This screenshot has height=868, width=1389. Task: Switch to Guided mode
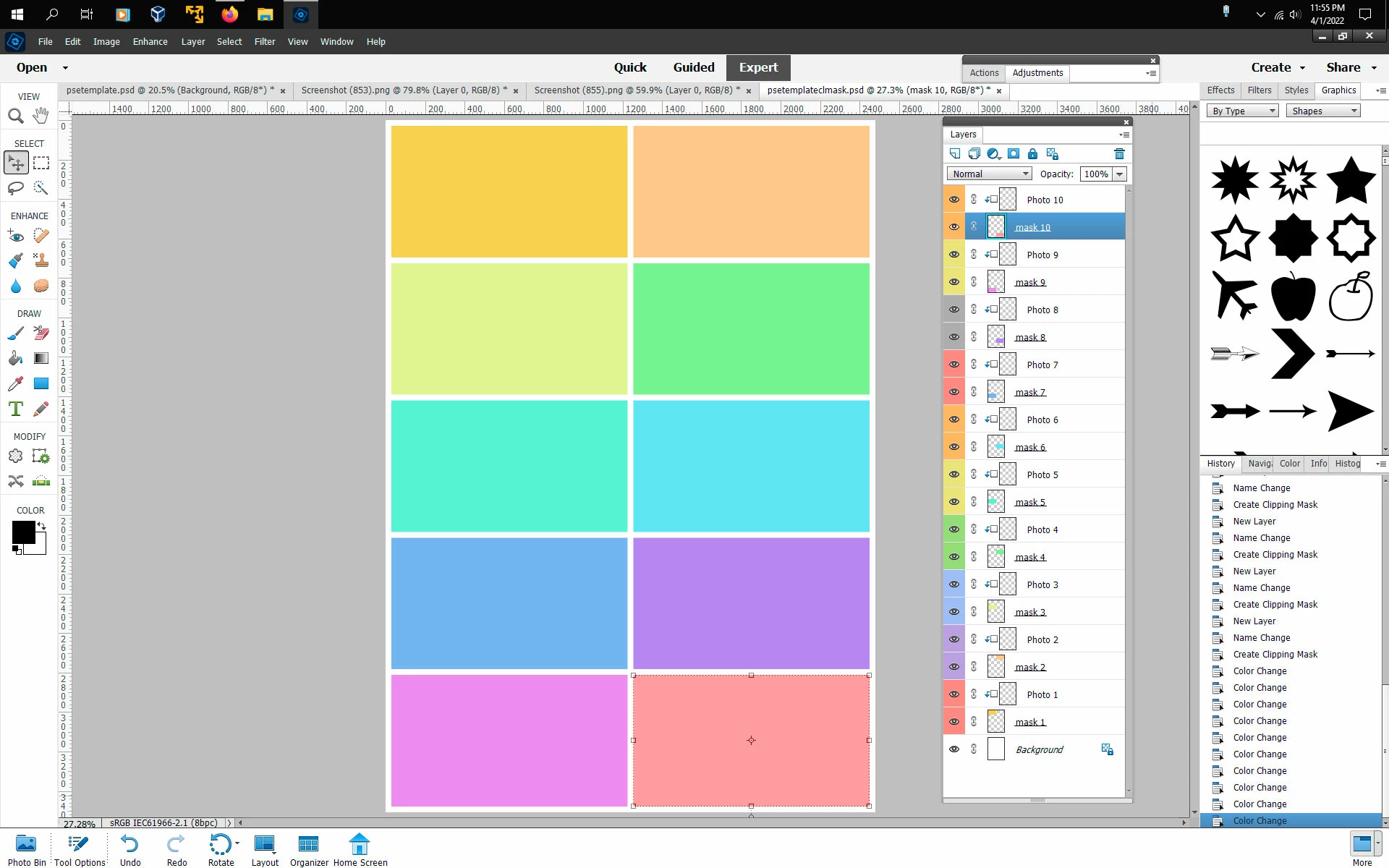click(693, 67)
